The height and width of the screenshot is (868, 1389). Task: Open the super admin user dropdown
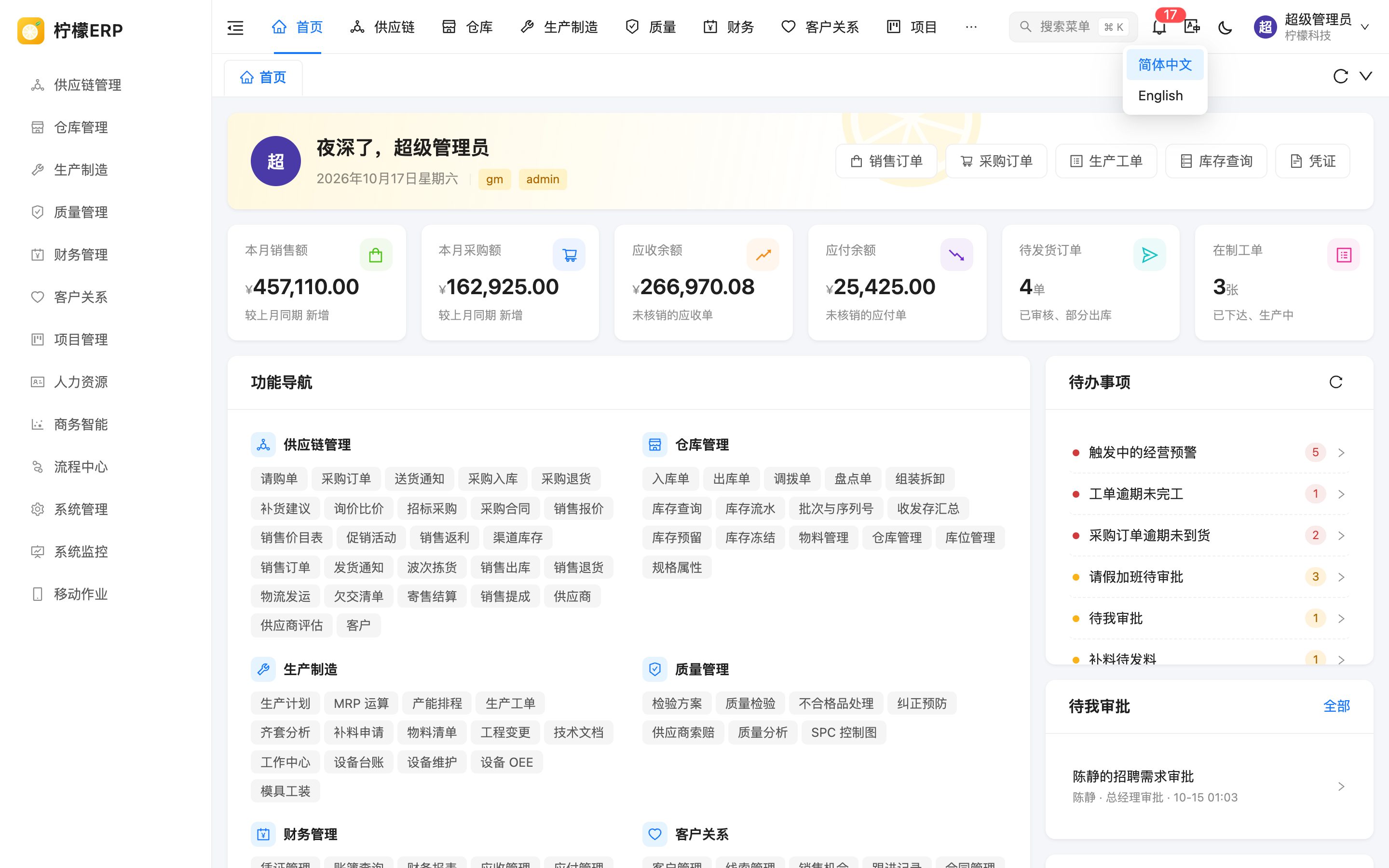(1311, 27)
